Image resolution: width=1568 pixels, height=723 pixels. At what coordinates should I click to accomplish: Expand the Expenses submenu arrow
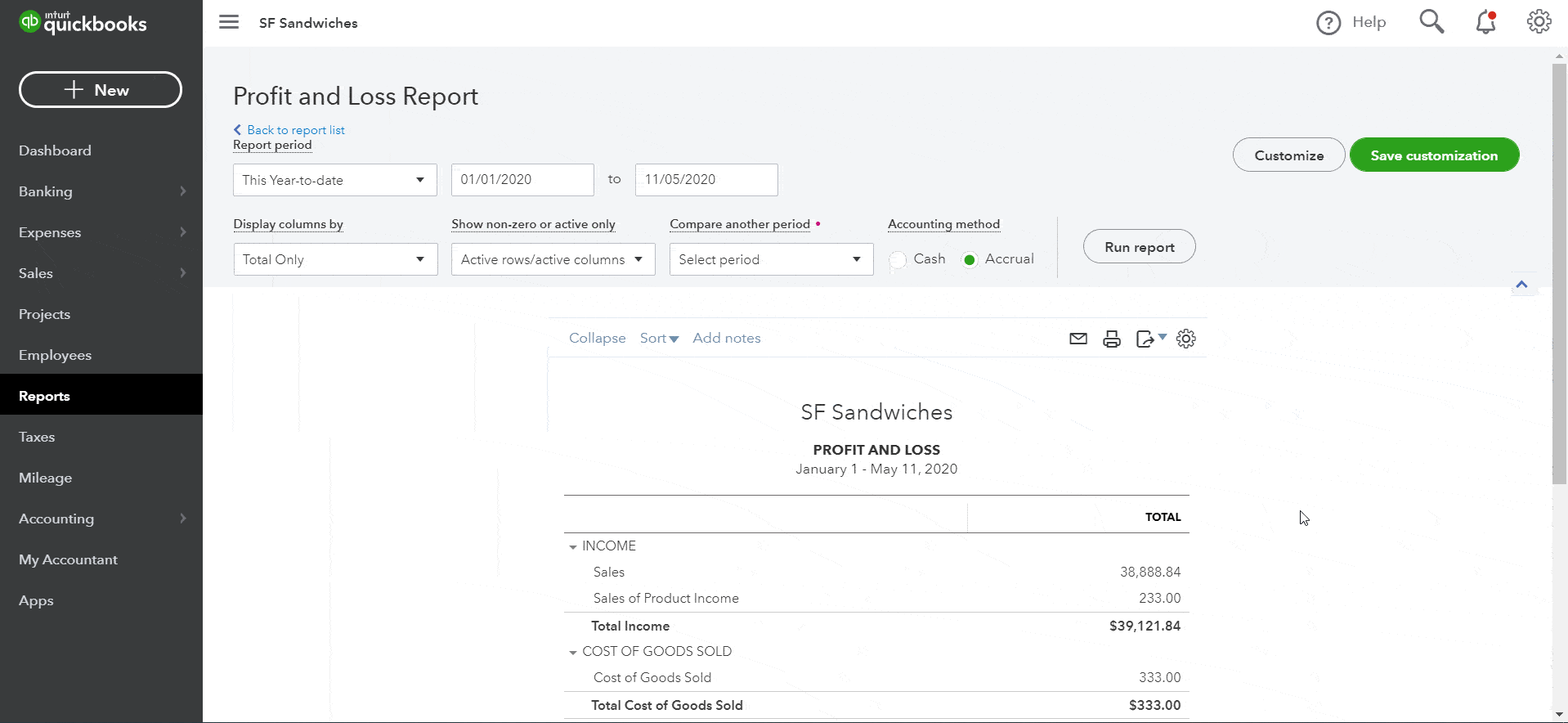(x=183, y=232)
